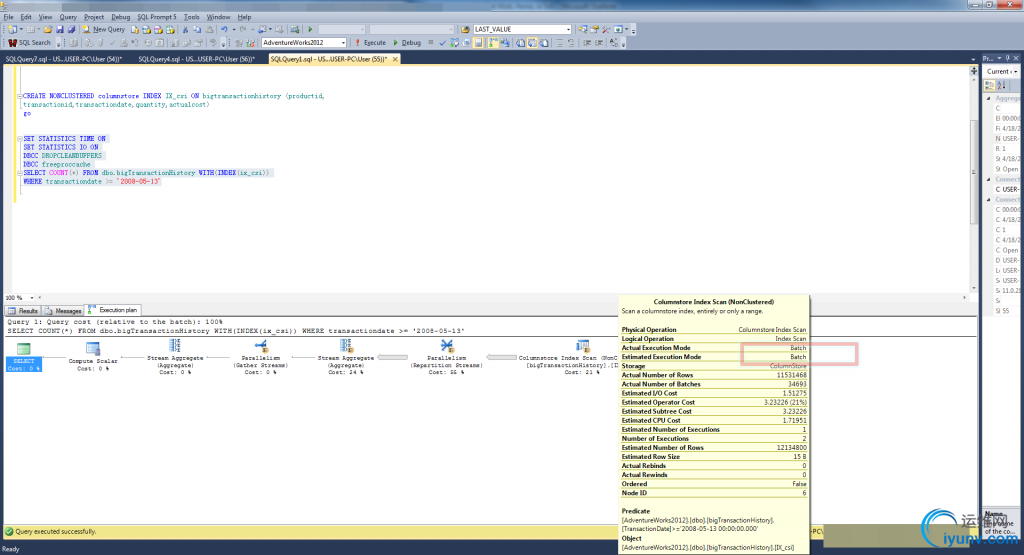Click the Alphabetical sort icon in Properties
Image resolution: width=1024 pixels, height=555 pixels.
[1002, 86]
